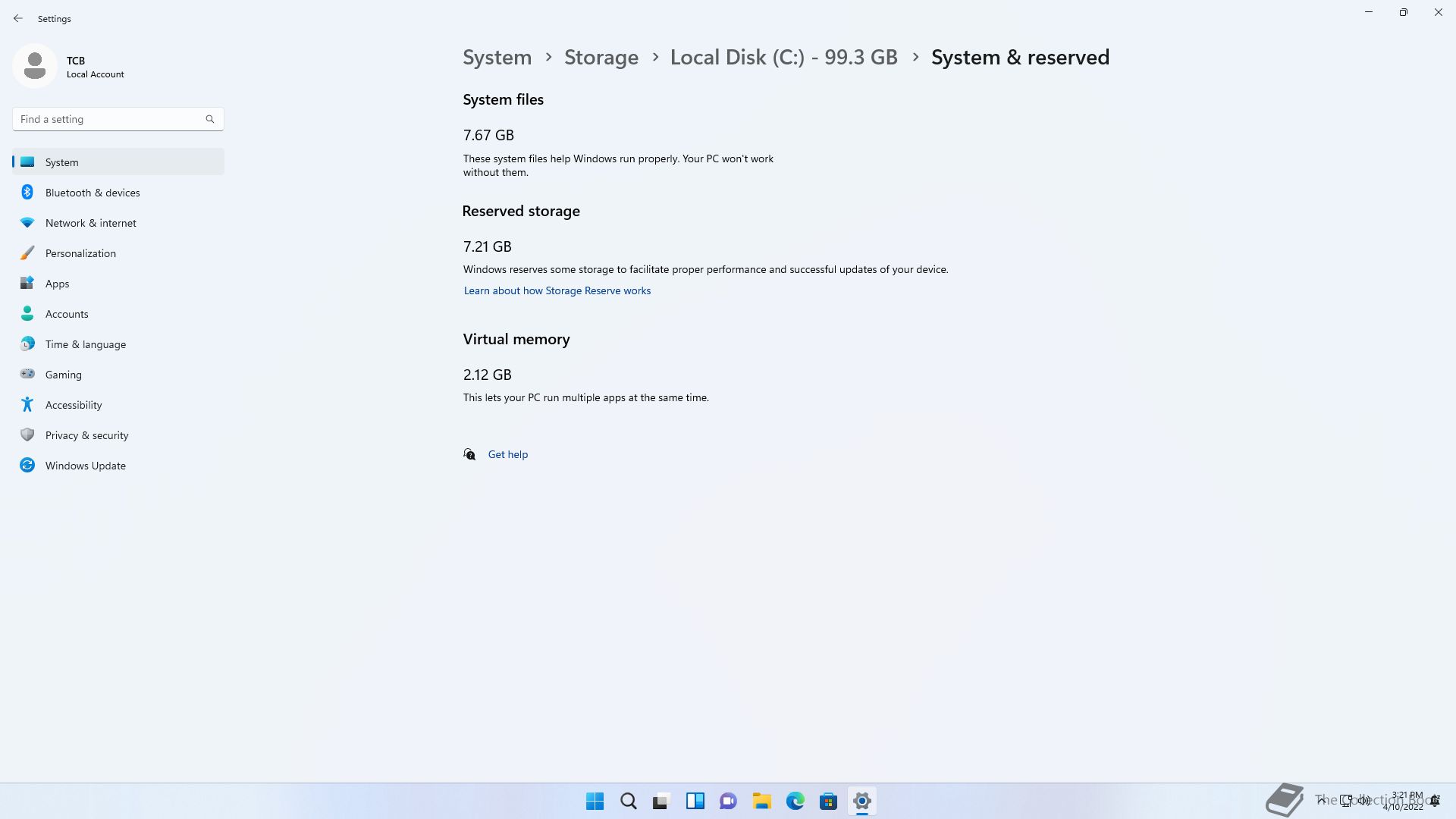Go to Personalization settings

click(x=118, y=253)
